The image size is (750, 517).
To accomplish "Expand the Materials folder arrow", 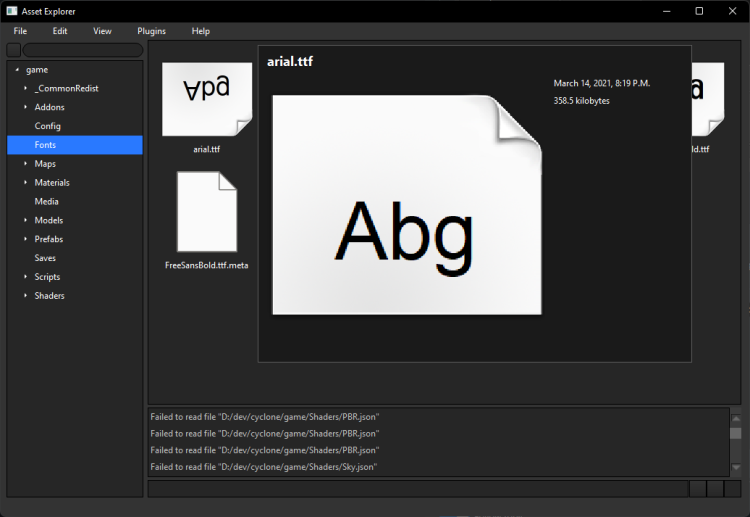I will 26,183.
